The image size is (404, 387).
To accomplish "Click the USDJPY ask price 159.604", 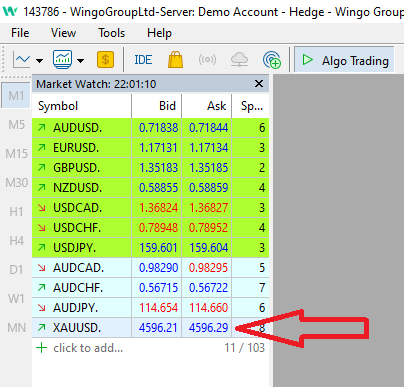I will tap(209, 248).
